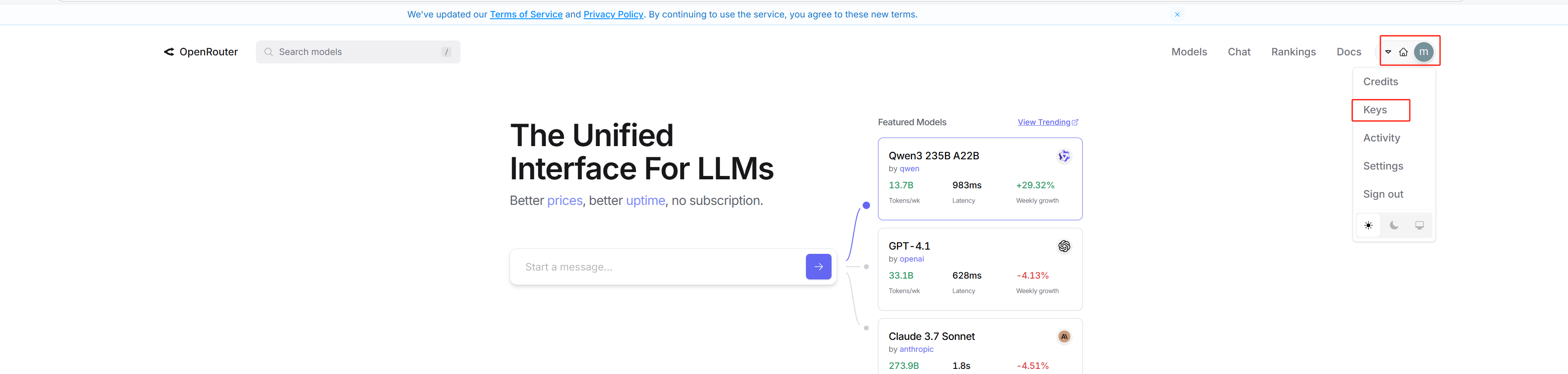Click the user avatar icon
Image resolution: width=1568 pixels, height=374 pixels.
[x=1423, y=52]
